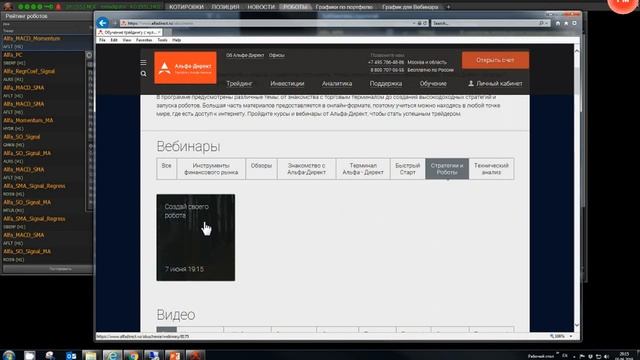Open the Поддержка site navigation item
640x360 pixels.
(386, 83)
